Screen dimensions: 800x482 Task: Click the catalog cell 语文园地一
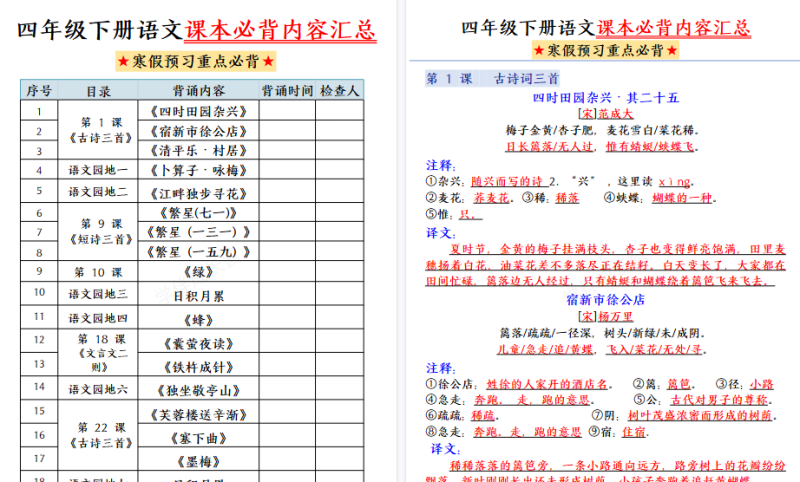click(x=98, y=170)
